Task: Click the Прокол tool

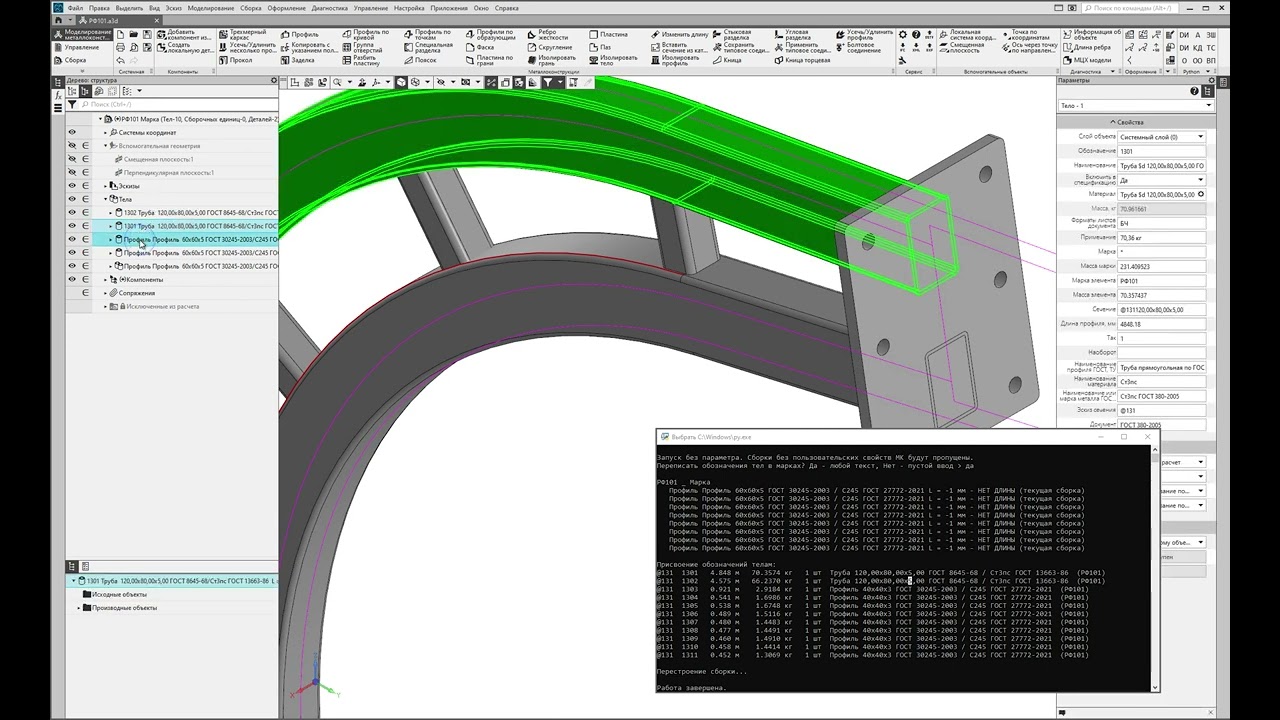Action: [x=236, y=60]
